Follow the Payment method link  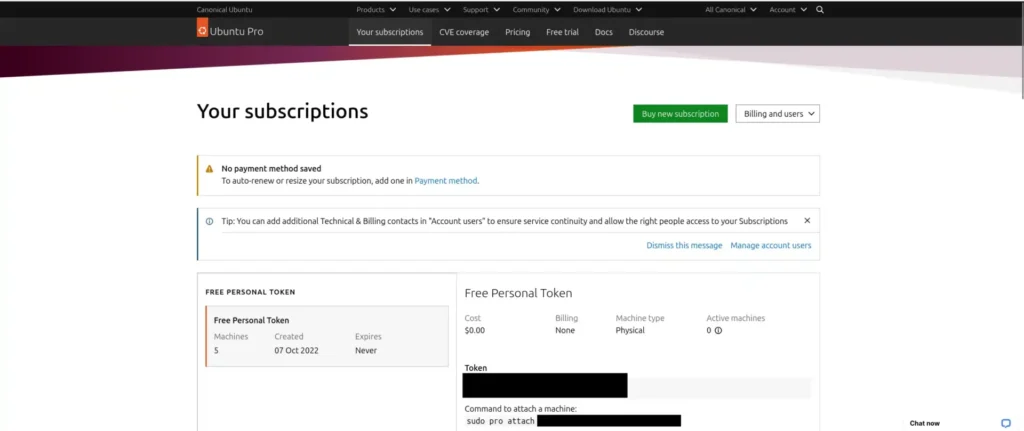(x=445, y=181)
